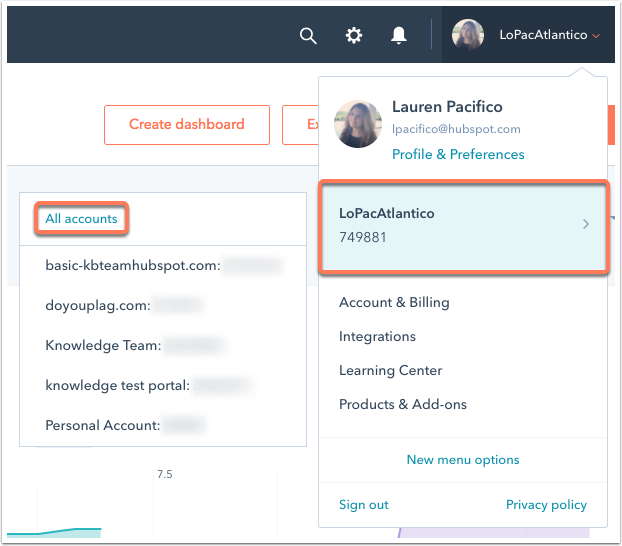Click the All accounts link
The width and height of the screenshot is (622, 546).
click(x=81, y=218)
